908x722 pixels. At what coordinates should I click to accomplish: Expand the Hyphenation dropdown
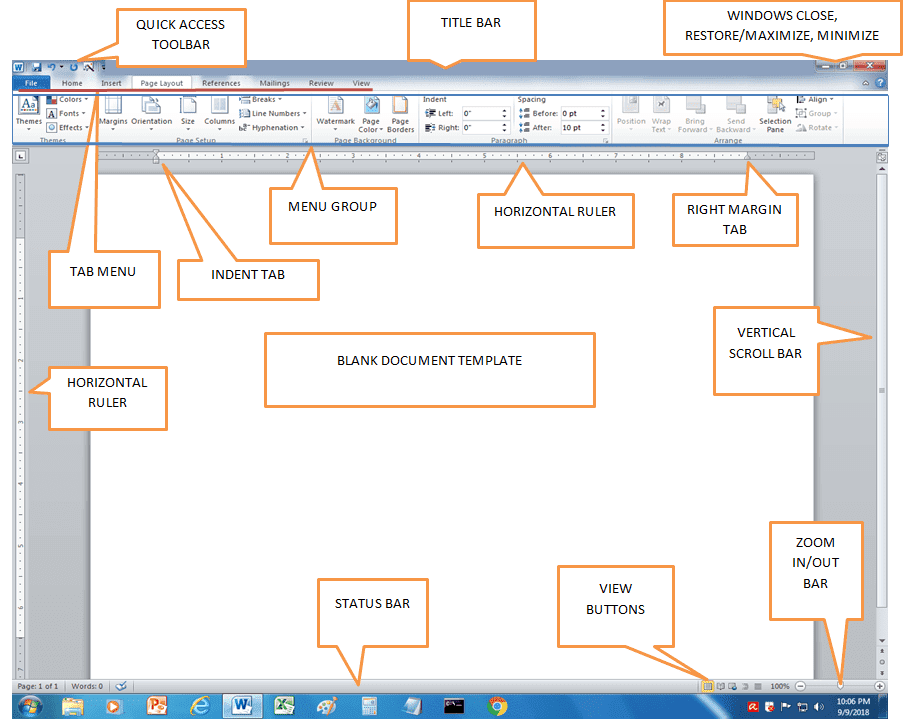pos(272,127)
